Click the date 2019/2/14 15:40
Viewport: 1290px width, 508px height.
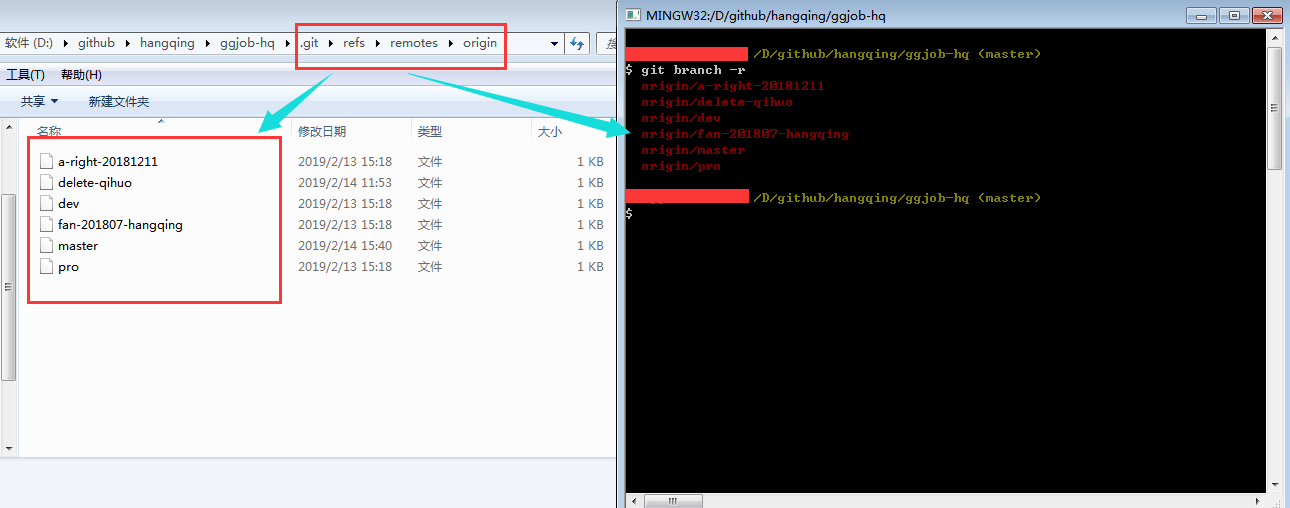[345, 245]
